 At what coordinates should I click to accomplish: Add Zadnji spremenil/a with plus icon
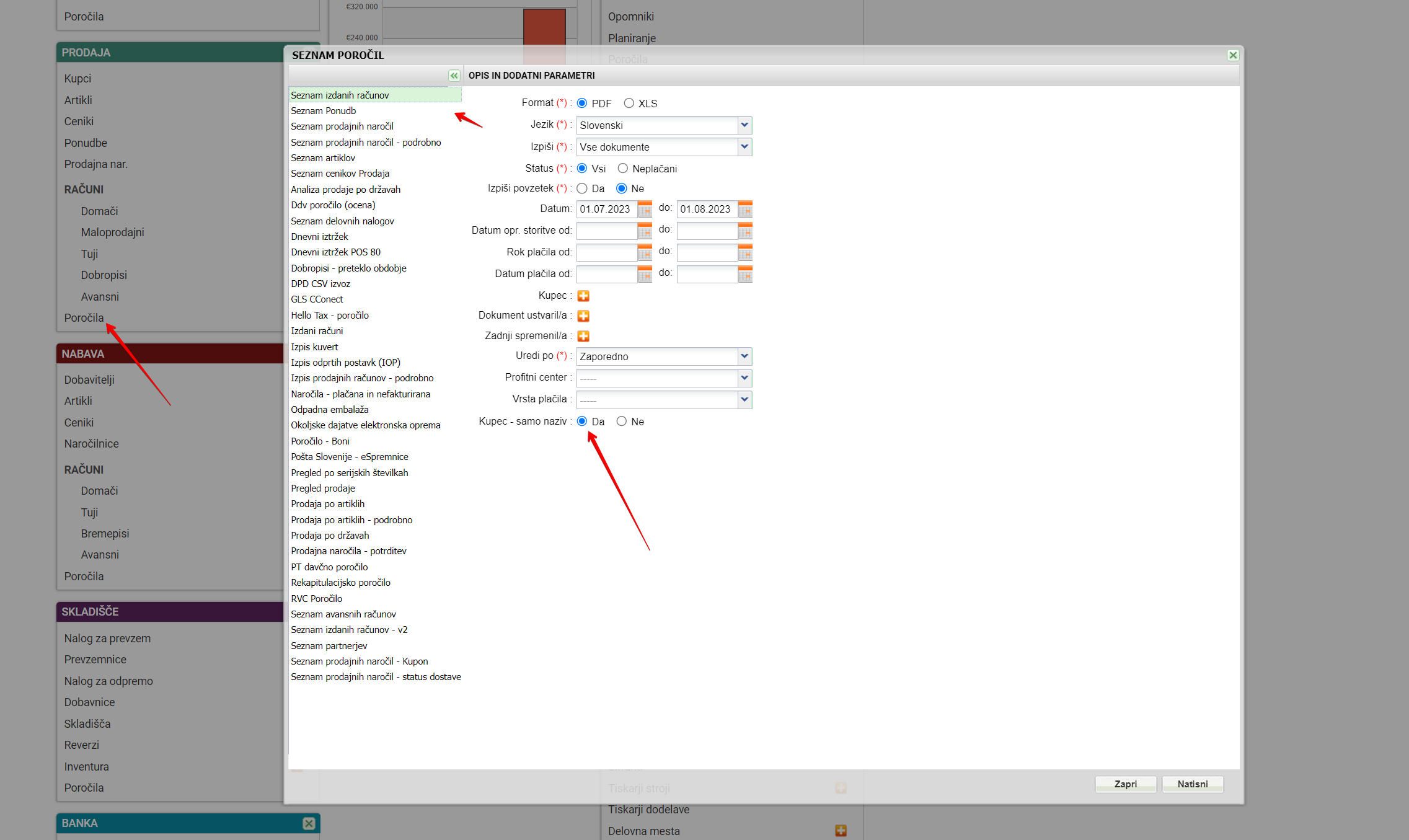583,336
